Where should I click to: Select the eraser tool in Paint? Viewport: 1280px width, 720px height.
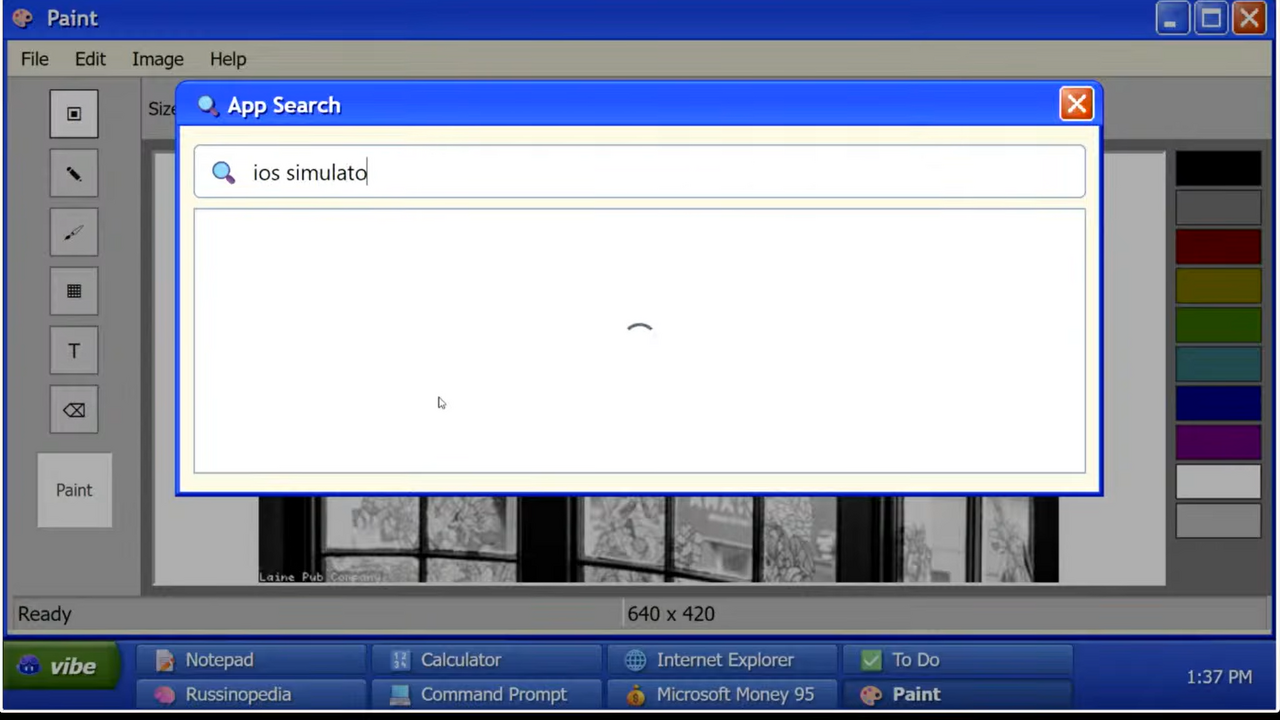click(x=74, y=410)
